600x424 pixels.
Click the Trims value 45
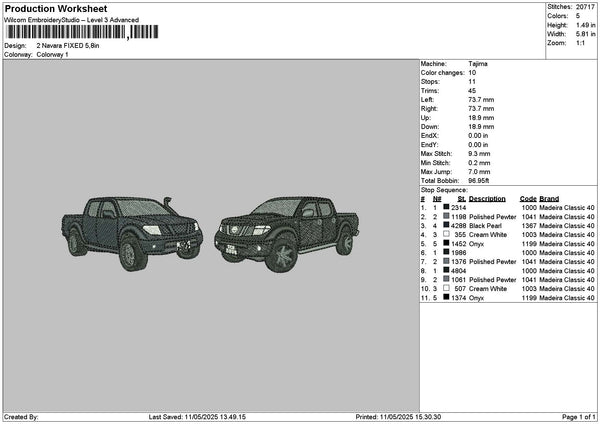coord(472,91)
